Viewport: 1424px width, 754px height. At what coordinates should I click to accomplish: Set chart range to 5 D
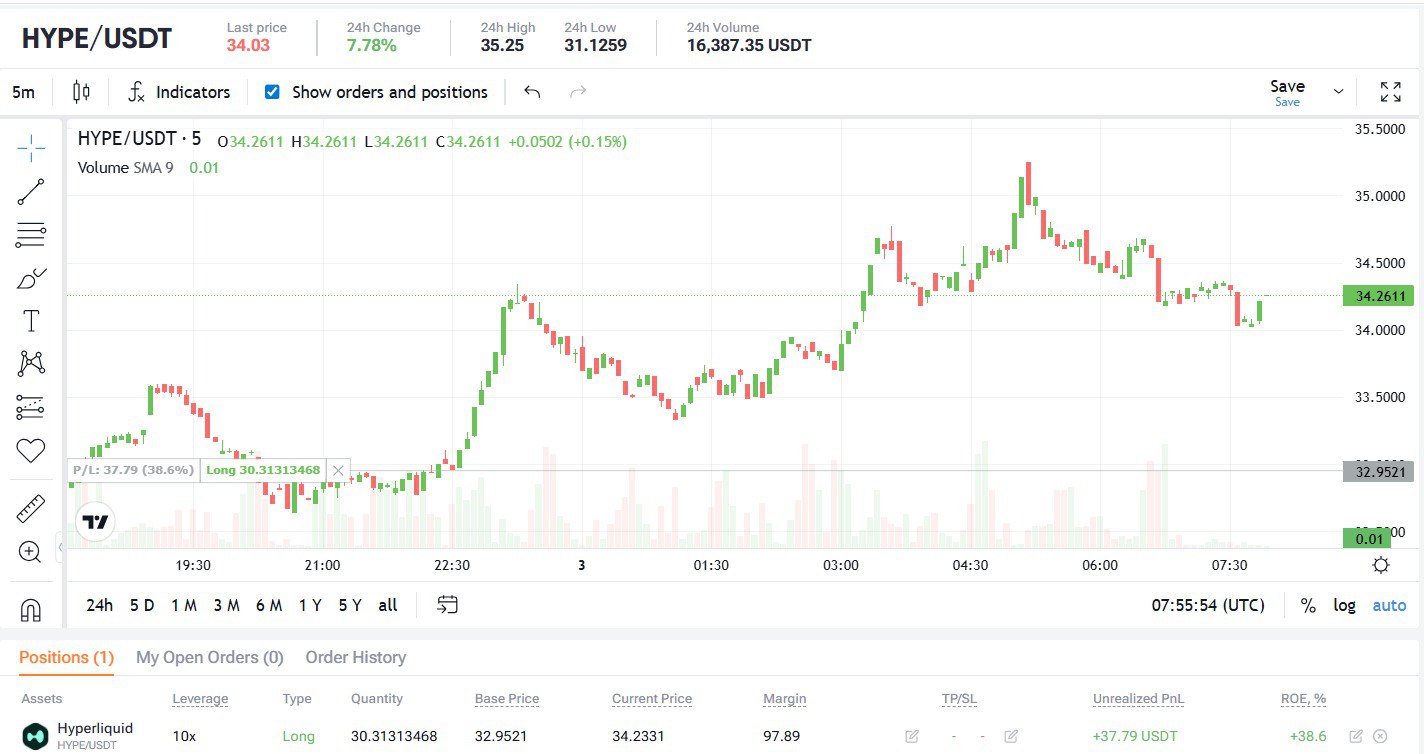click(x=142, y=605)
